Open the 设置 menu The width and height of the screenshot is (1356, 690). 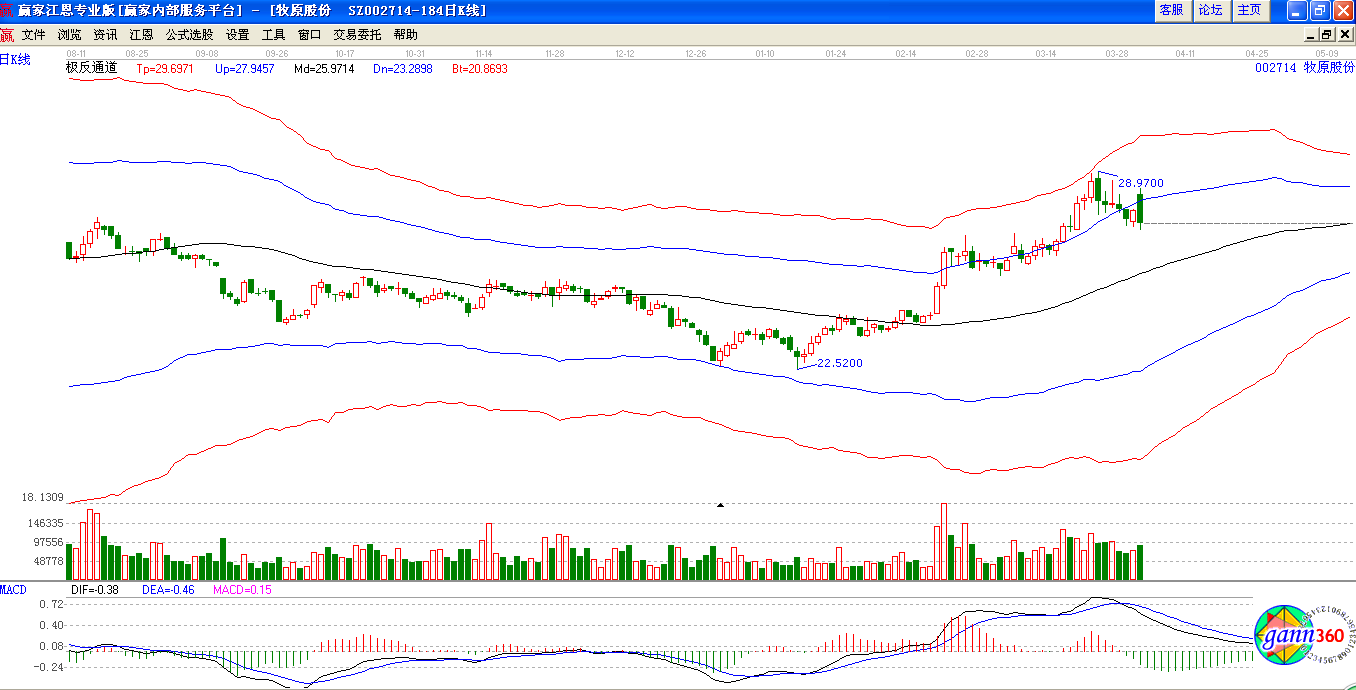(238, 34)
